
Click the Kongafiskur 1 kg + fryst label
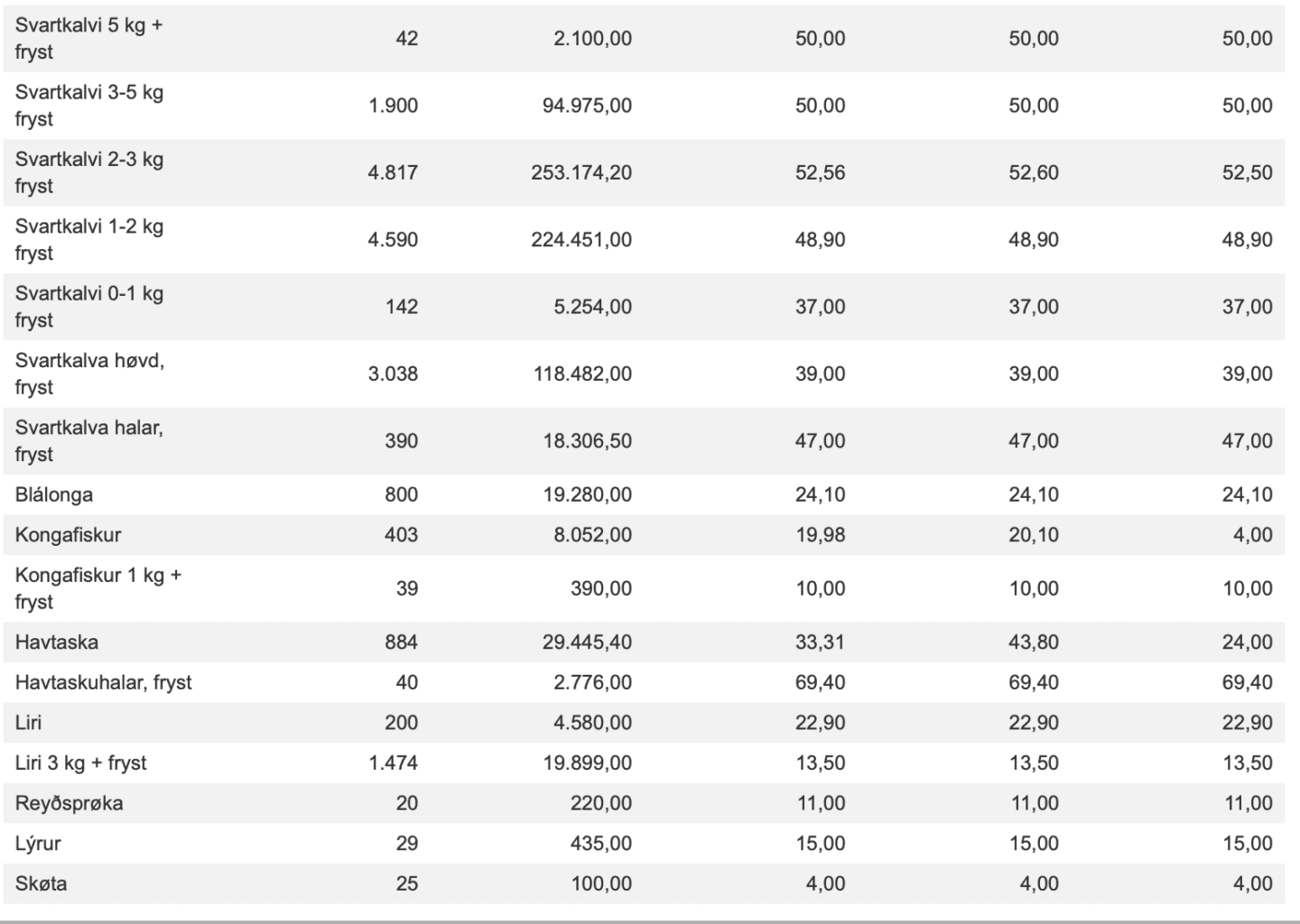(x=97, y=588)
